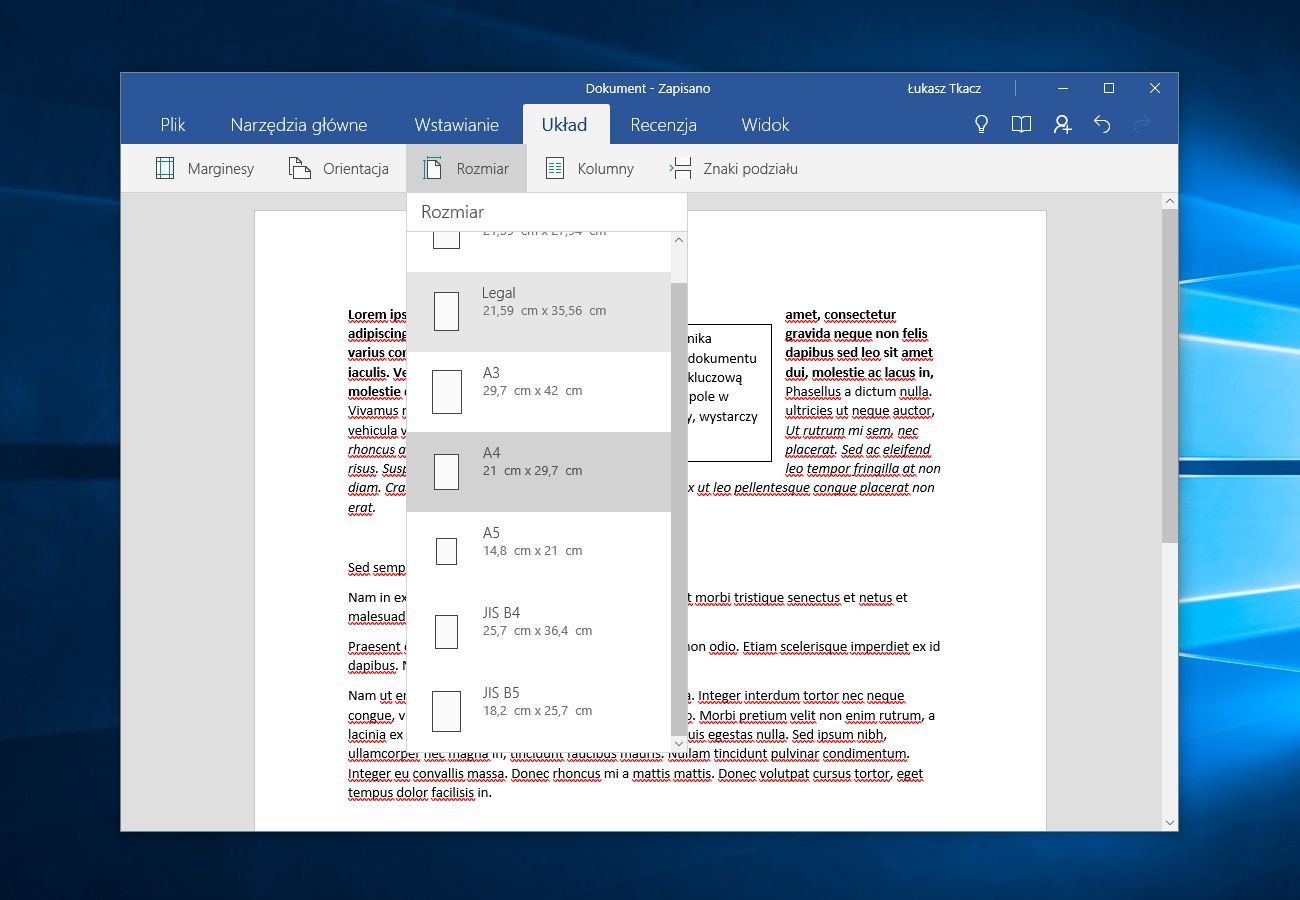The height and width of the screenshot is (900, 1300).
Task: Click the A3 page thumbnail icon
Action: pos(446,391)
